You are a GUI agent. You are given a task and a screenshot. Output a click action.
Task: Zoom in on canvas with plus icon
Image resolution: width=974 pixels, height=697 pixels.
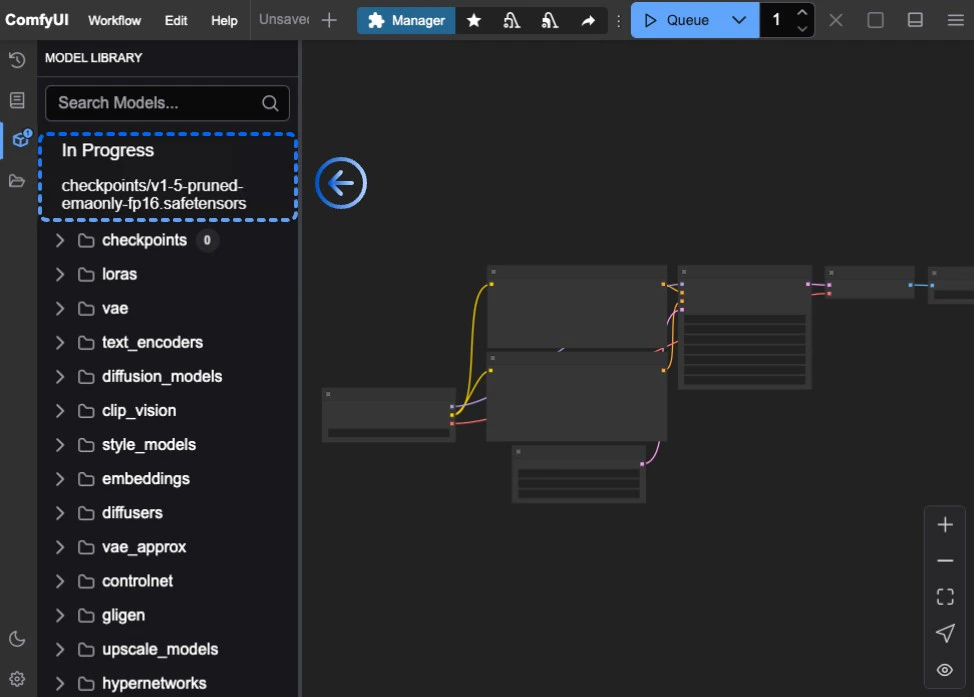(945, 525)
